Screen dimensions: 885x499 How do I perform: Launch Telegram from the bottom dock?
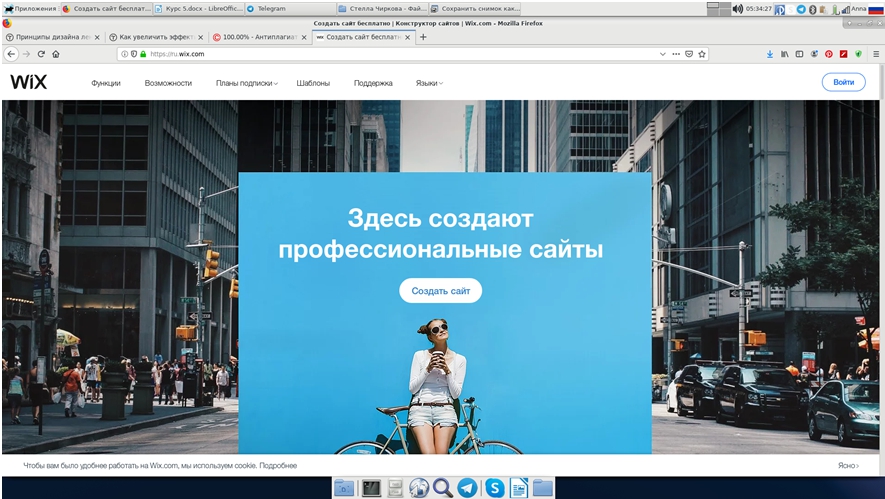click(467, 488)
